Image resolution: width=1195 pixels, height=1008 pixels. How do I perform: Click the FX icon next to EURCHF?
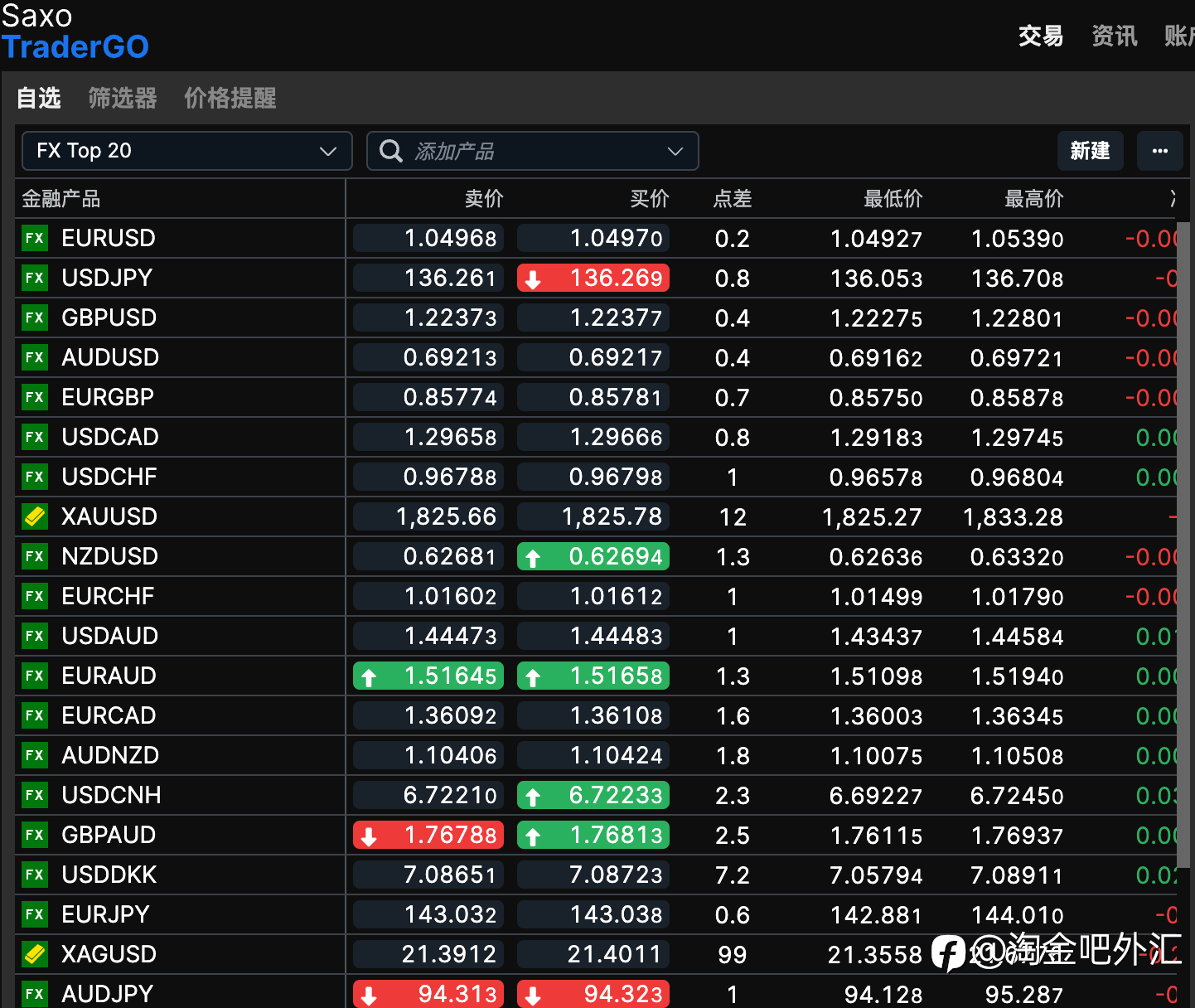[35, 596]
